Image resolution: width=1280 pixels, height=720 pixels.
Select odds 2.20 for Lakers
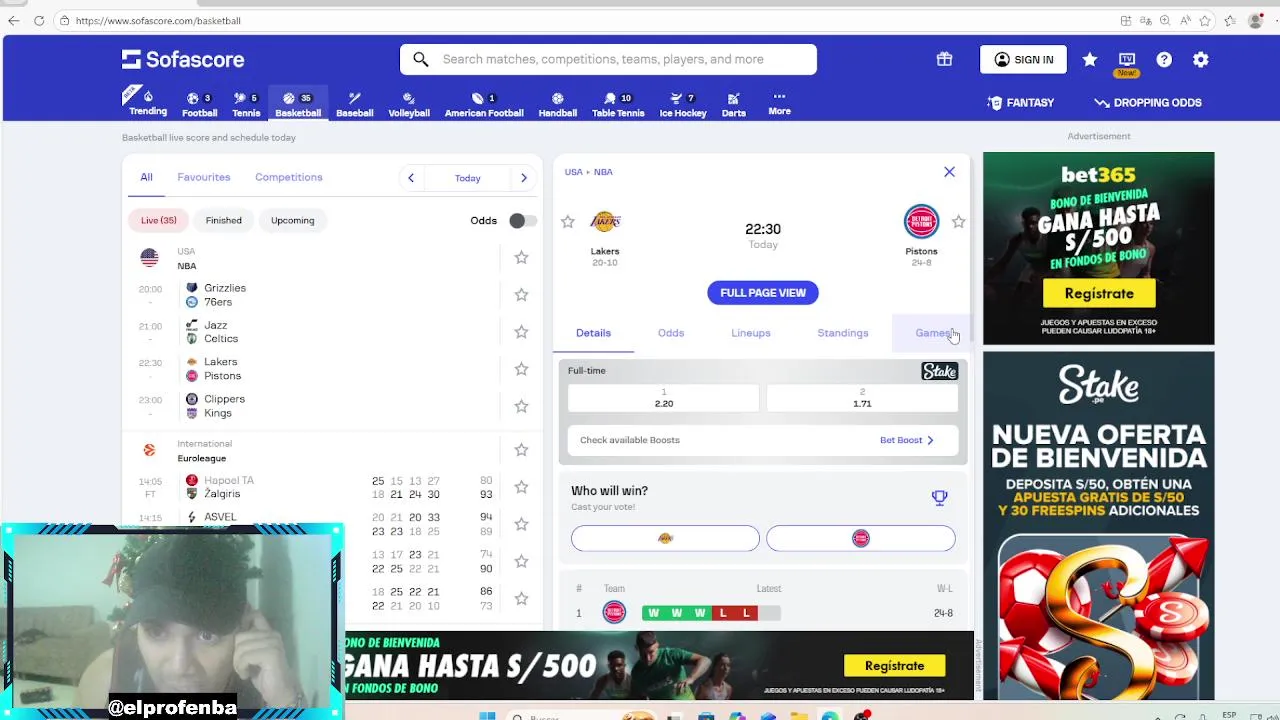[x=664, y=398]
